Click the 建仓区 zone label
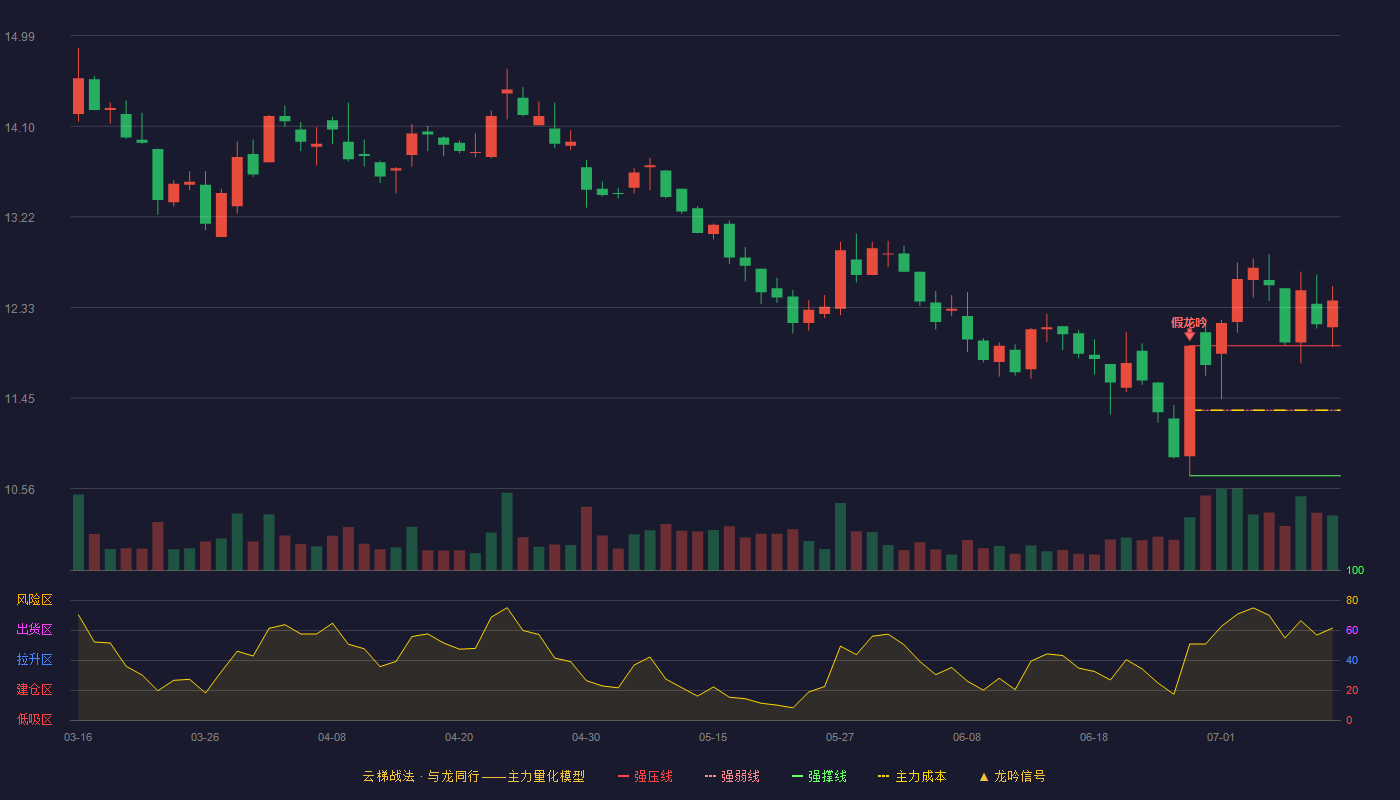Viewport: 1400px width, 800px height. [x=34, y=690]
